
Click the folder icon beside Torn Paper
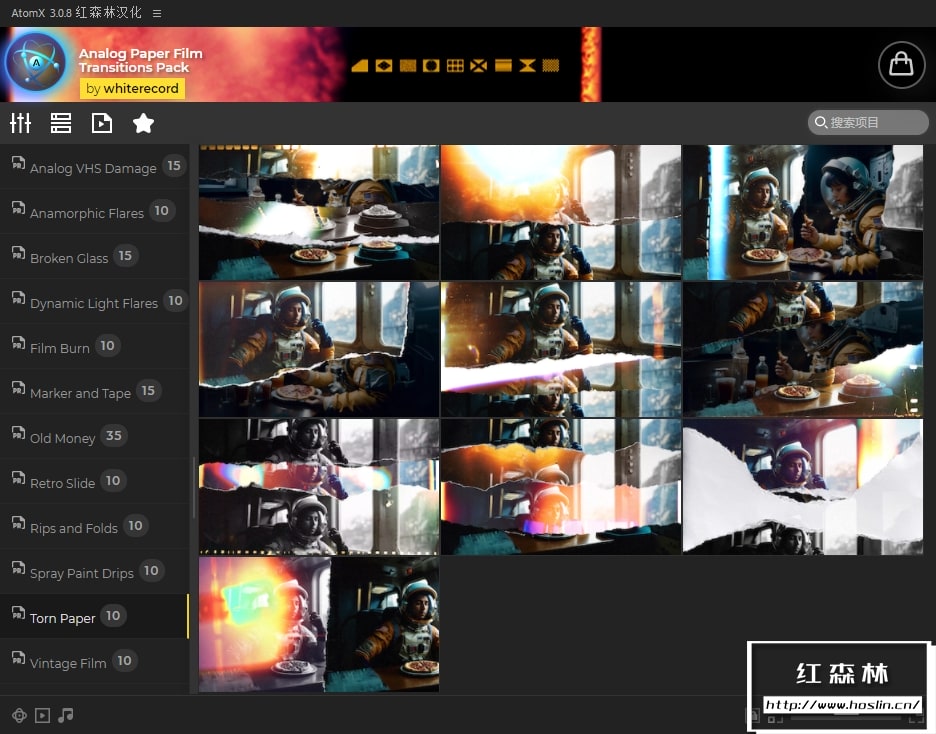(19, 612)
